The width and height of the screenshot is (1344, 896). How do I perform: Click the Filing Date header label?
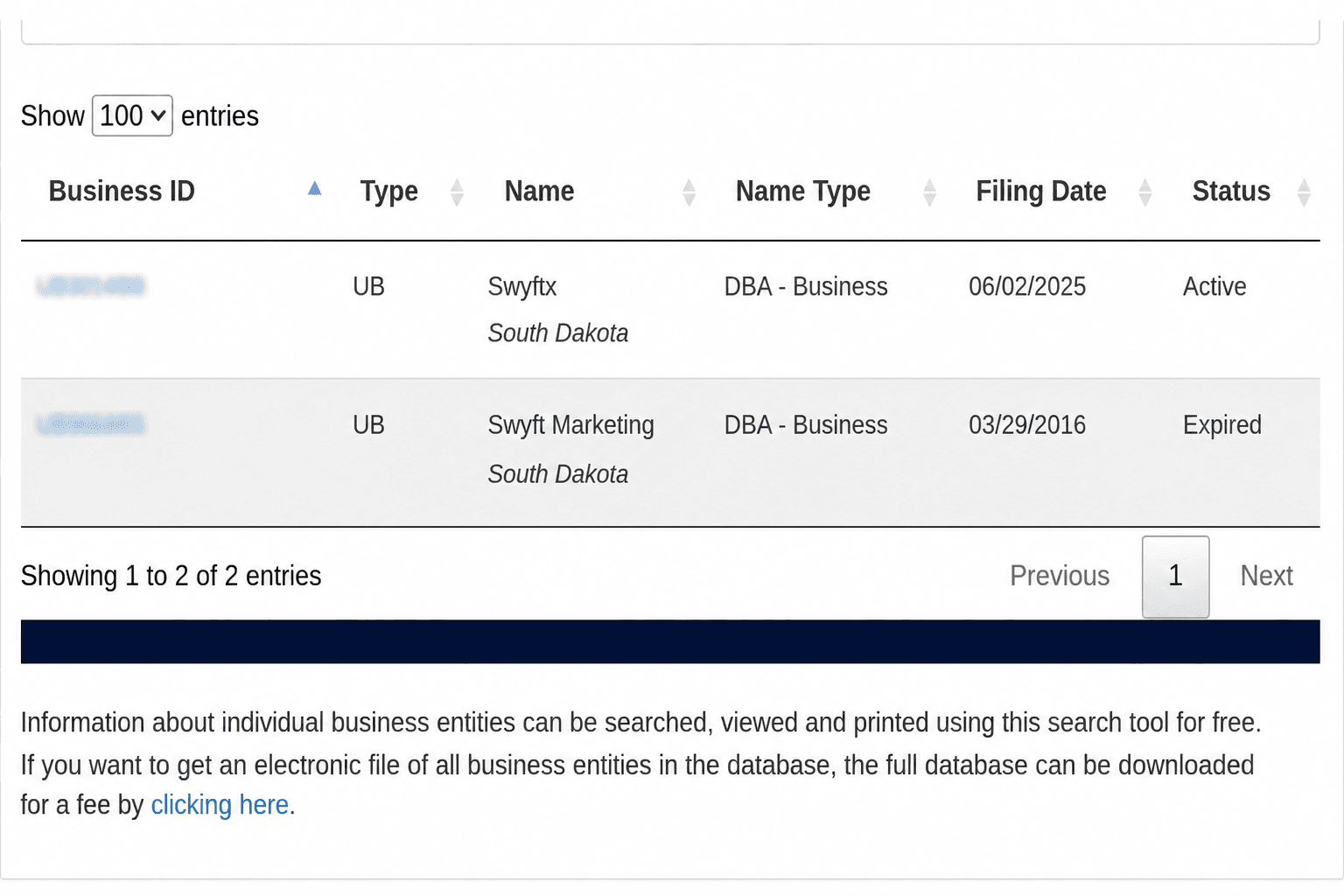[1041, 192]
